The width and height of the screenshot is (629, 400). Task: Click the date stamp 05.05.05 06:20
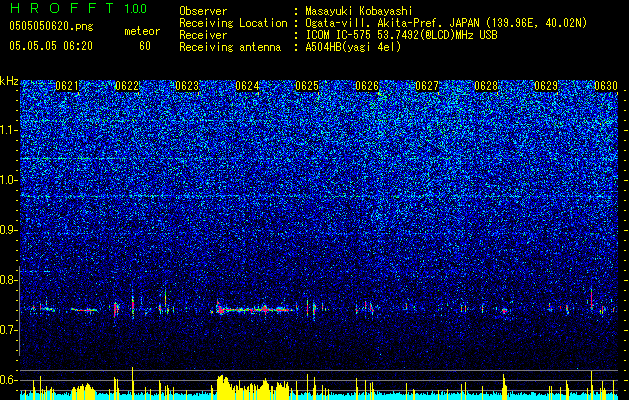coord(51,46)
